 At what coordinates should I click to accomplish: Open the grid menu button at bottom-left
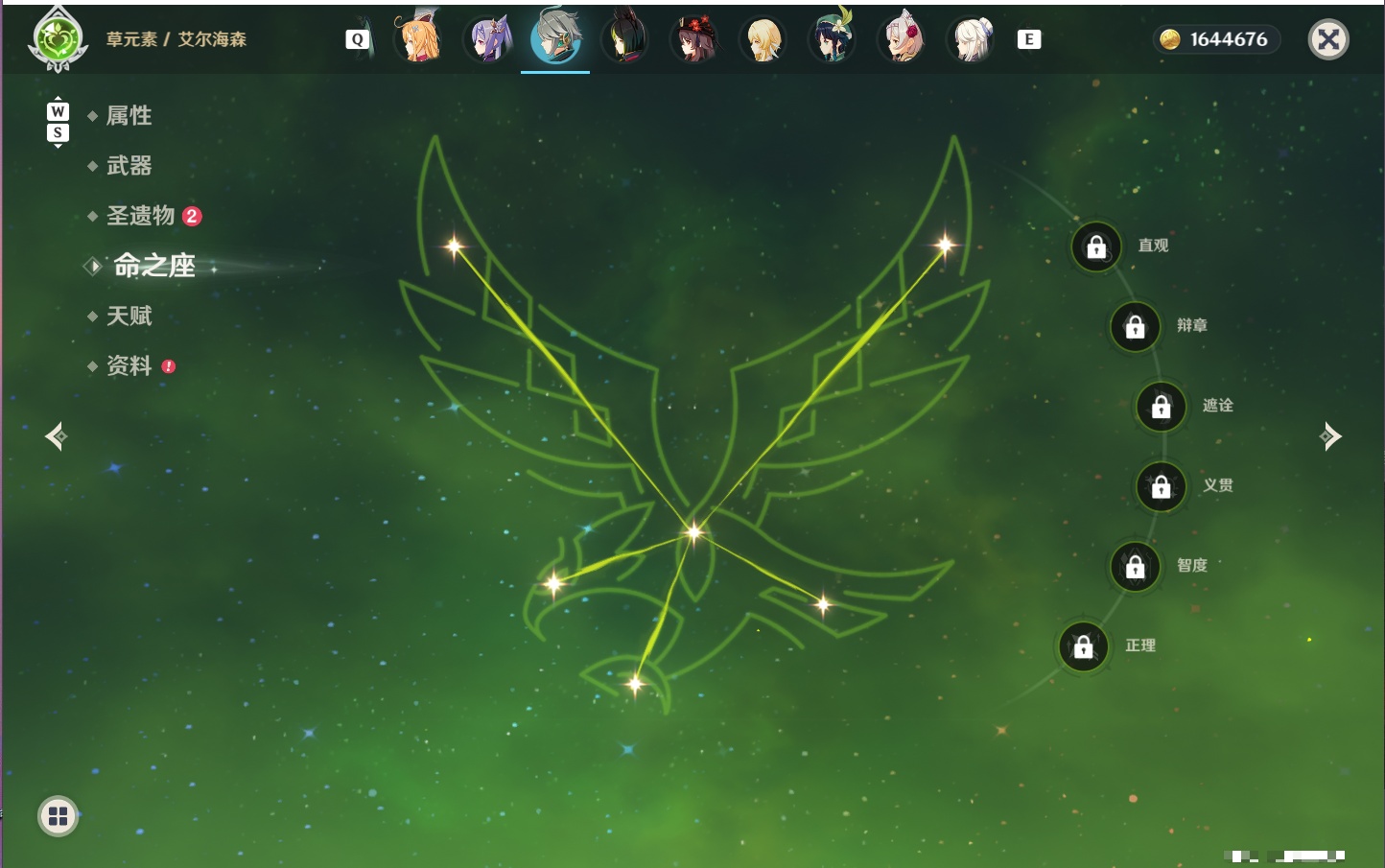(x=58, y=816)
